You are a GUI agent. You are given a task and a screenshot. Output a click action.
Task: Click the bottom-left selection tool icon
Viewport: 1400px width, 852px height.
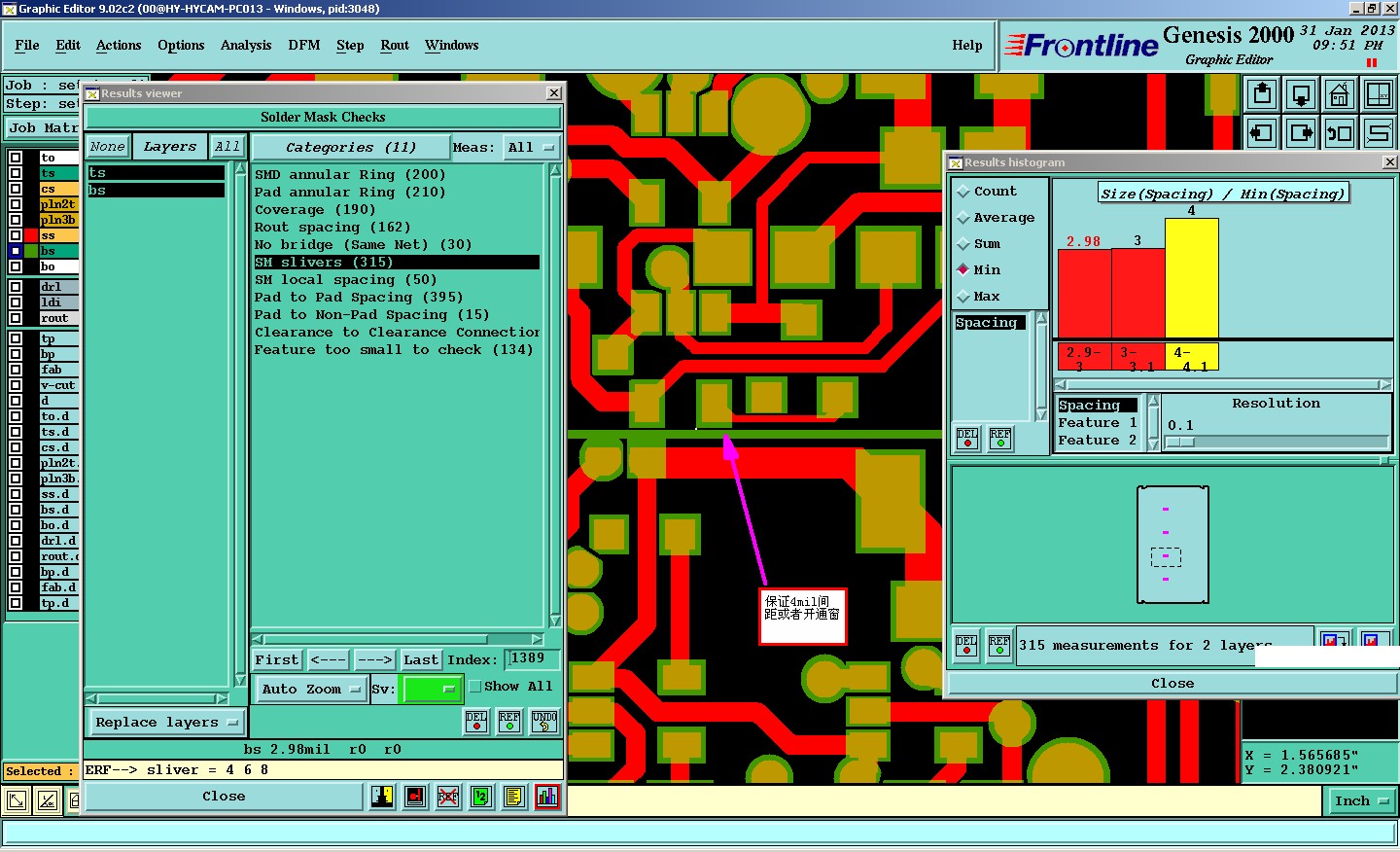[17, 801]
